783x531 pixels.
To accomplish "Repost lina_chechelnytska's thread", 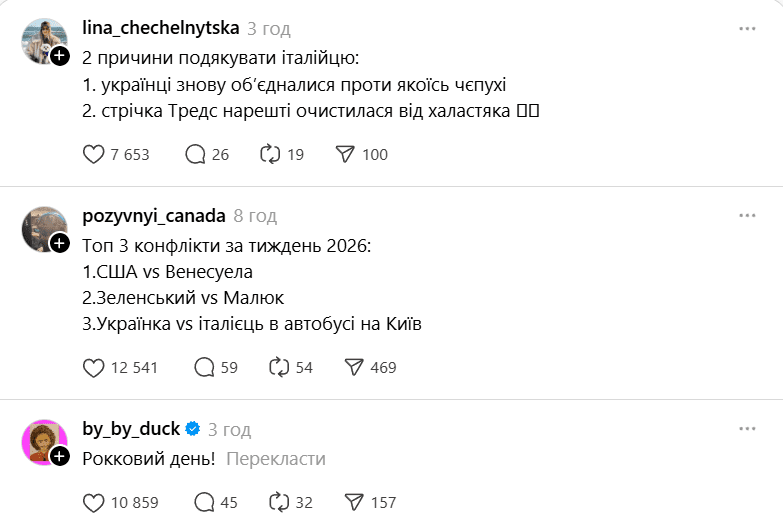I will click(x=269, y=154).
